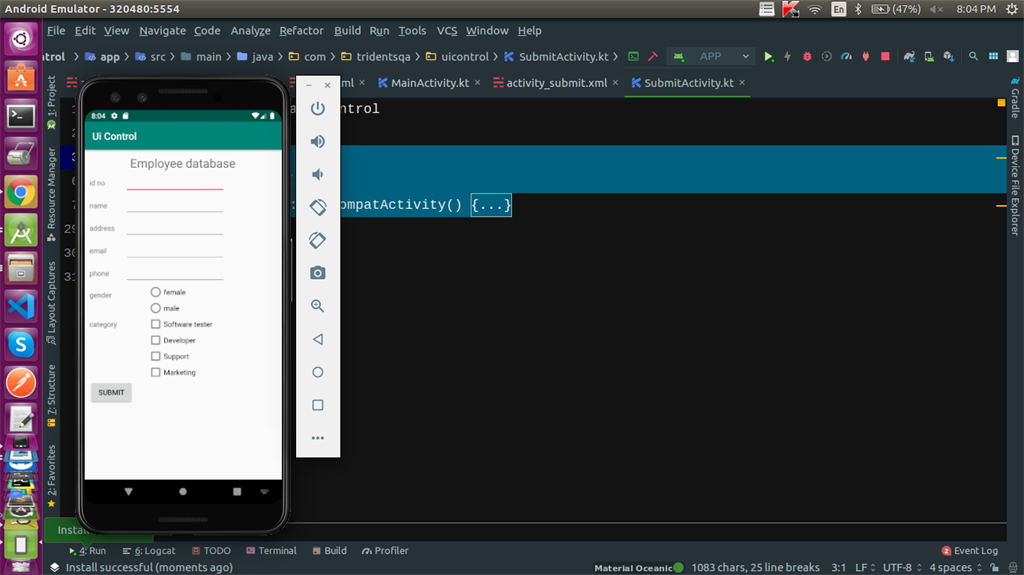Select the female radio button

(x=155, y=292)
